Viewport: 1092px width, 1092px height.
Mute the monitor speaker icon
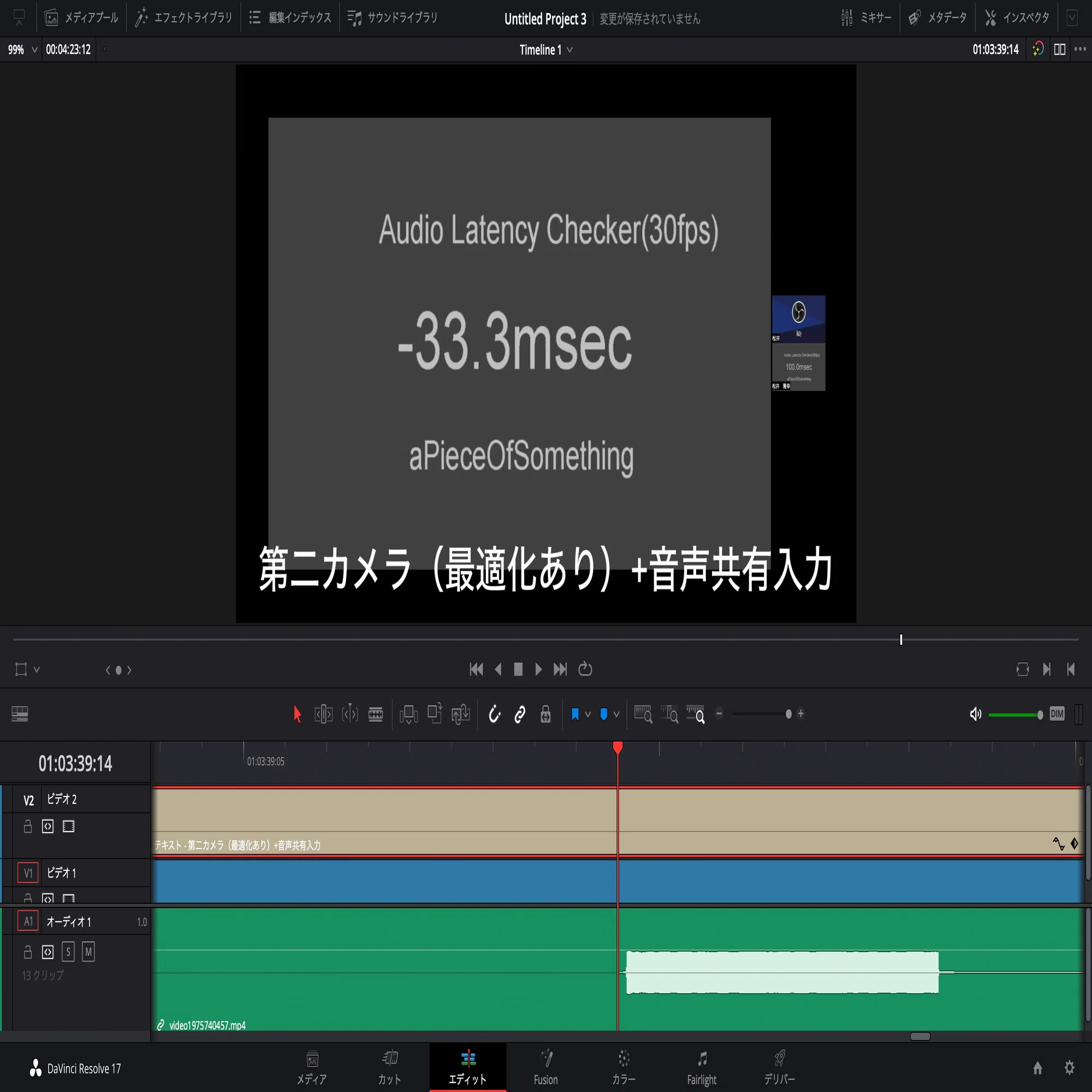tap(976, 714)
